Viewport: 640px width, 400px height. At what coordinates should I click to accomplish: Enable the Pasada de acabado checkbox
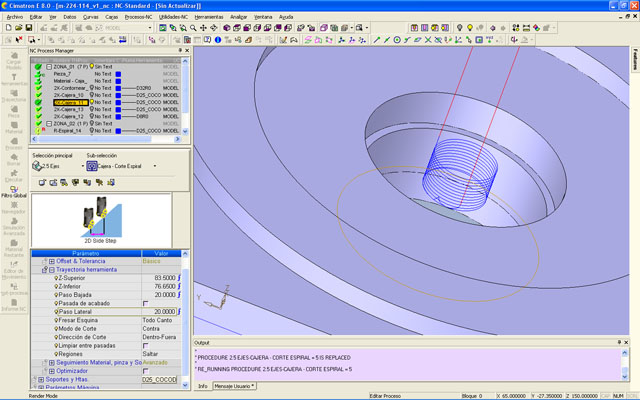[x=145, y=303]
